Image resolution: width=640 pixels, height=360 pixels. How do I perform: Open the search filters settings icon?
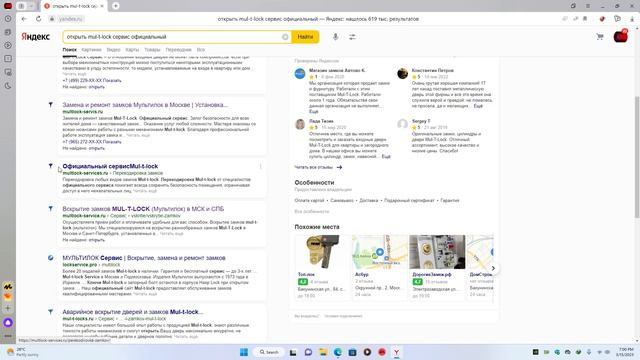[352, 37]
